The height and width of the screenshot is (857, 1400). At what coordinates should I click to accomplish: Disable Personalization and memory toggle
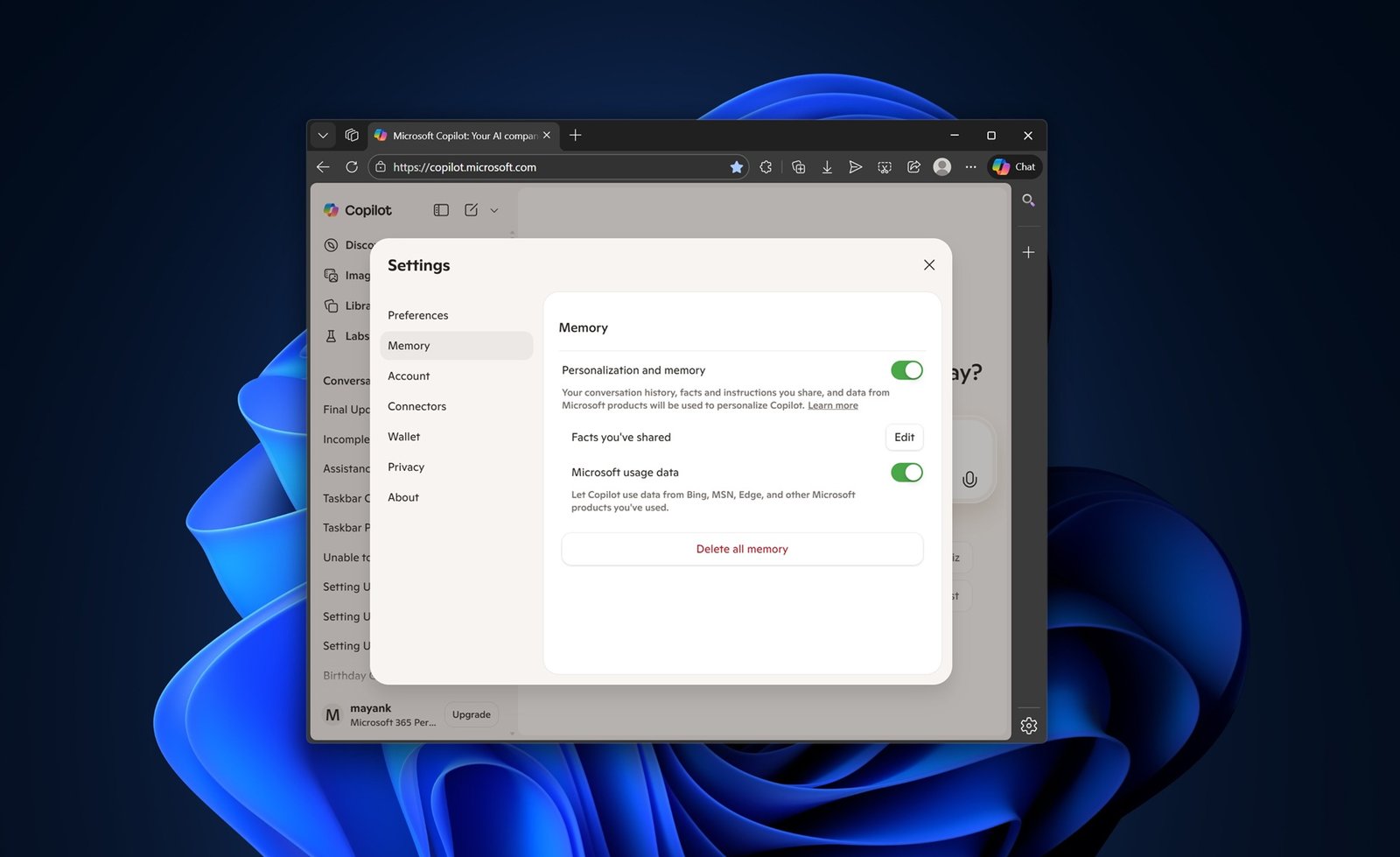click(x=906, y=370)
